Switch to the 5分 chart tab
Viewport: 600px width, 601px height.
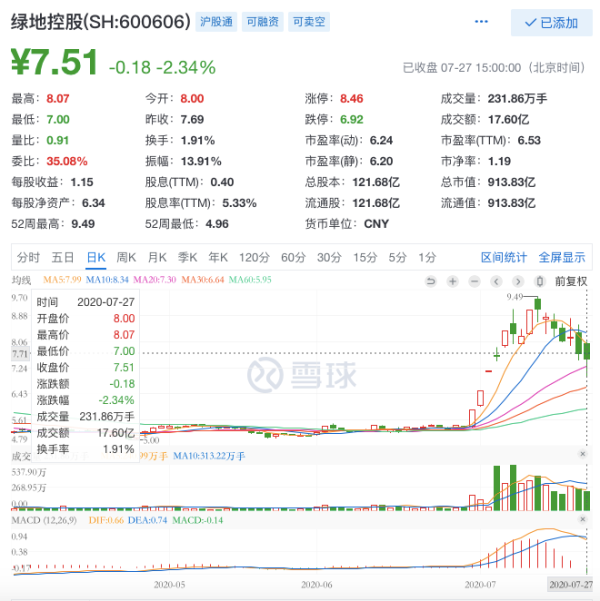coord(398,258)
